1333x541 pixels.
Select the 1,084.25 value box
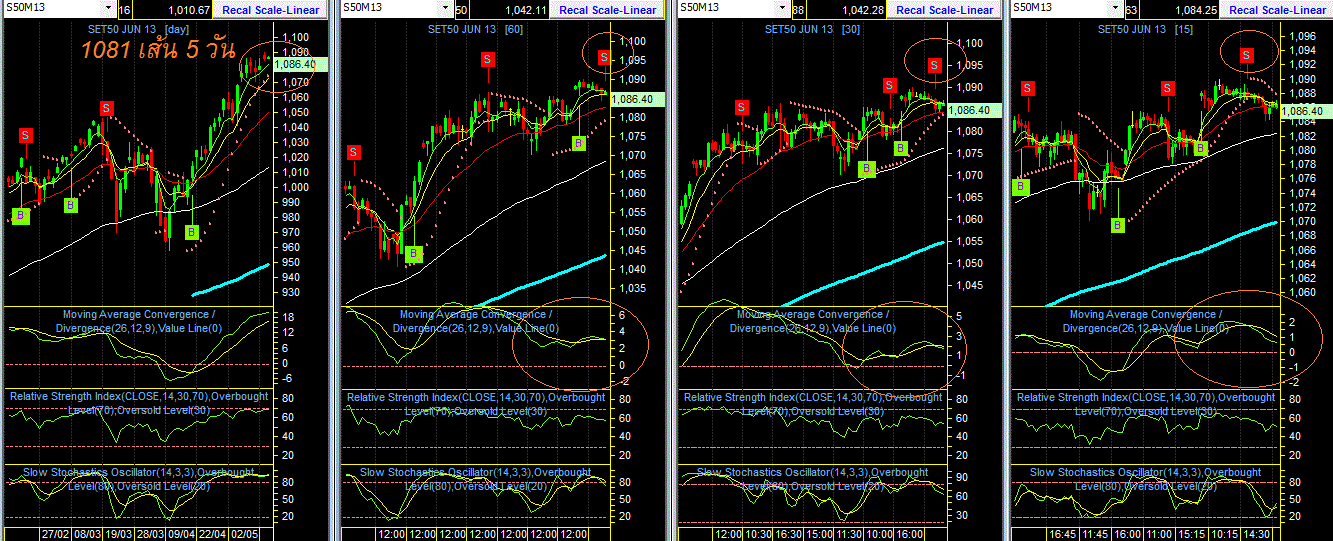pyautogui.click(x=1180, y=10)
